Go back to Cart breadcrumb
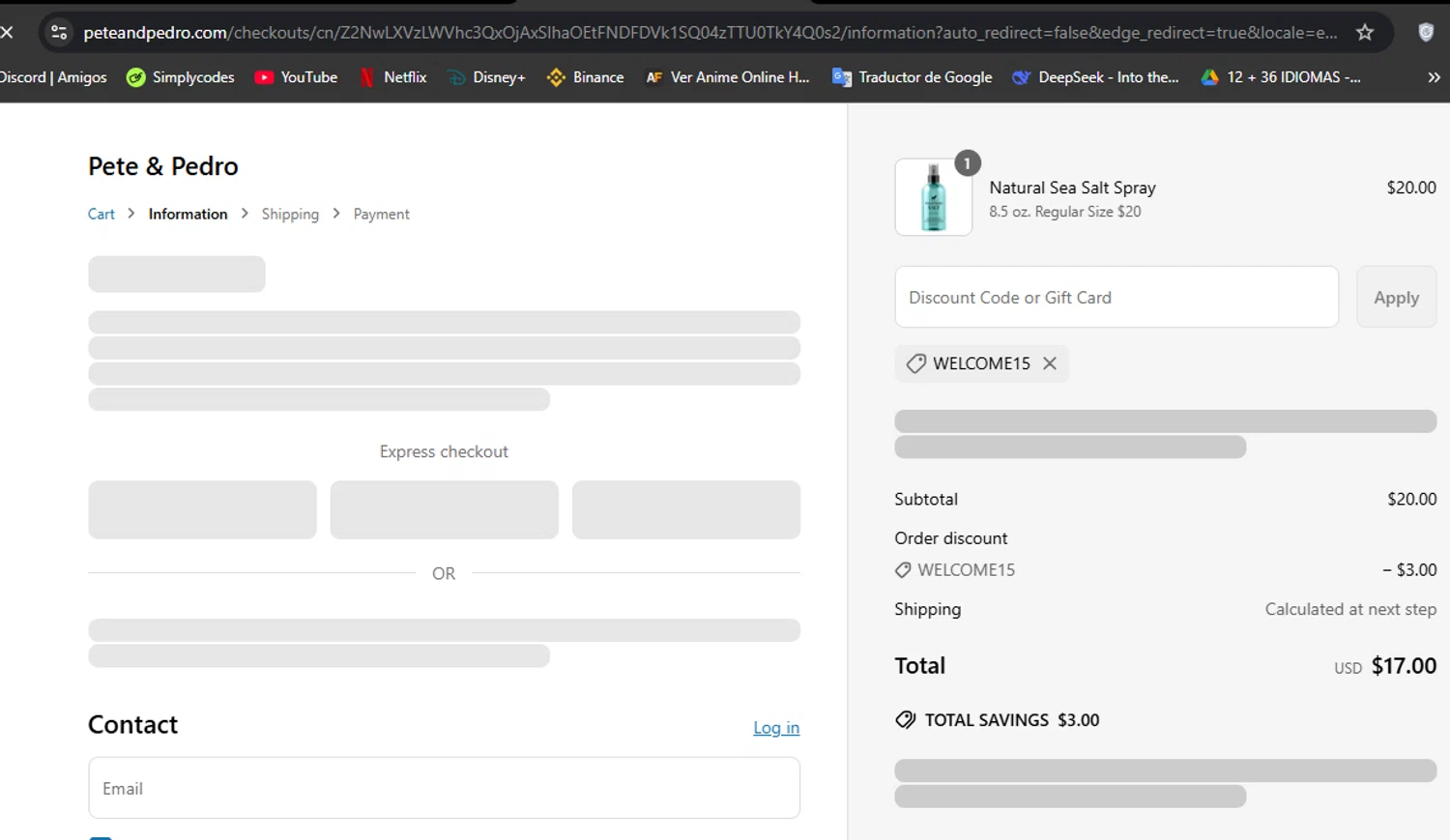1450x840 pixels. coord(101,215)
